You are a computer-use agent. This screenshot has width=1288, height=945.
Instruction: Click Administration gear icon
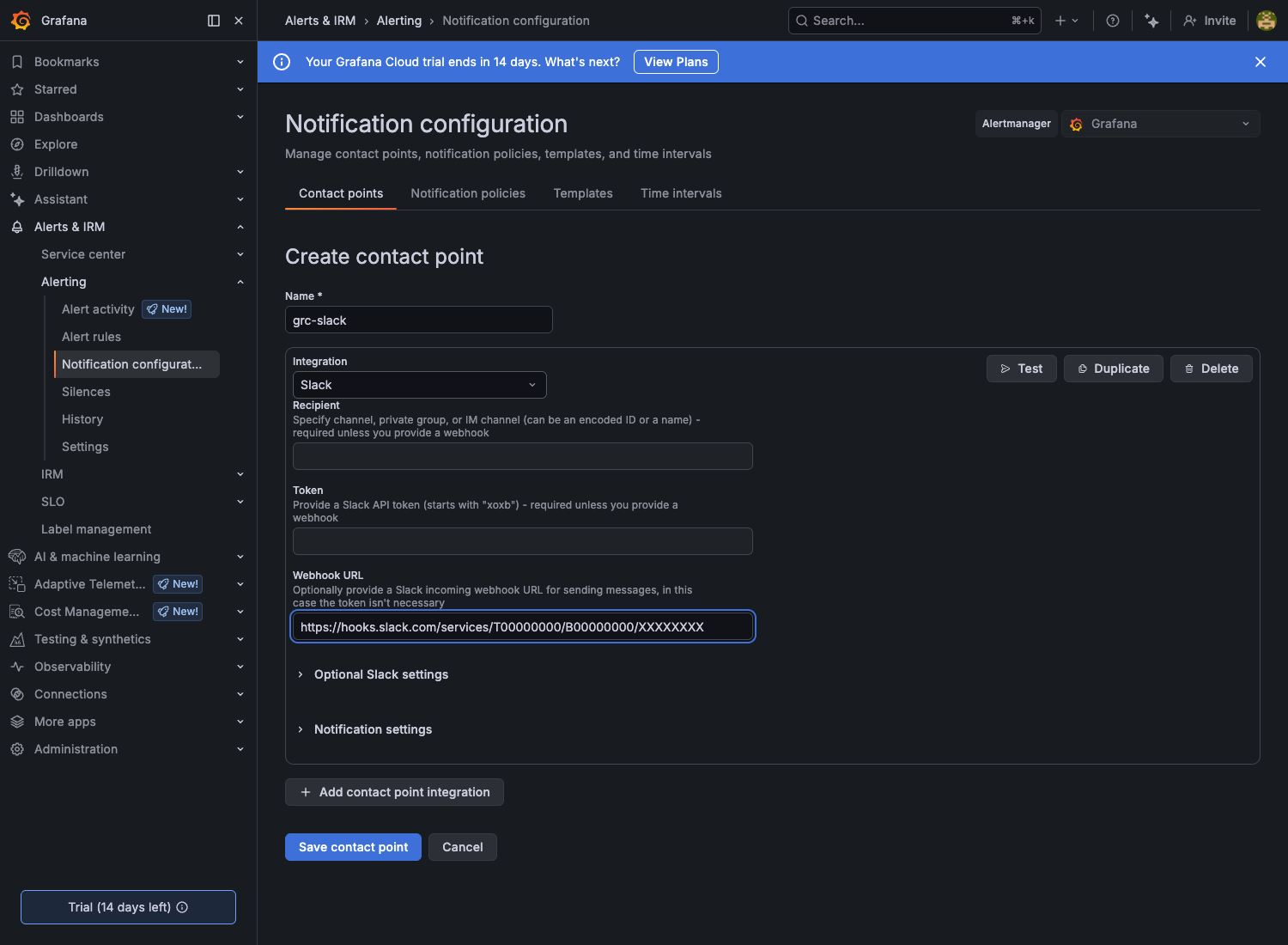tap(17, 749)
